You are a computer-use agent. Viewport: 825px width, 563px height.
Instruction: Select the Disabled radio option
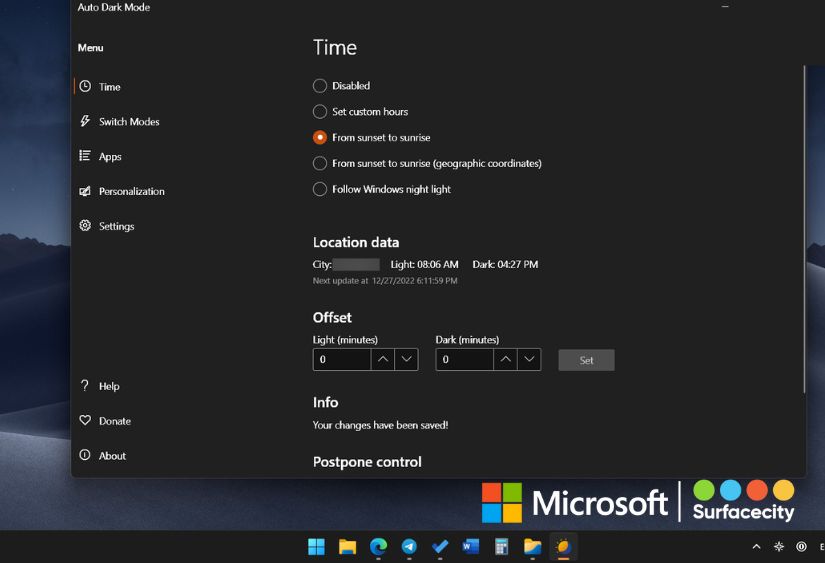[x=320, y=86]
